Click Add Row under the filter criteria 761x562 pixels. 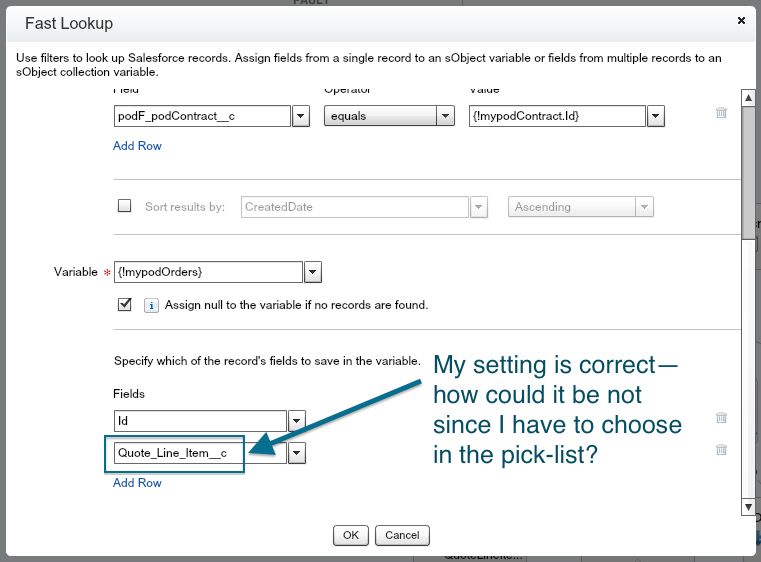[137, 146]
